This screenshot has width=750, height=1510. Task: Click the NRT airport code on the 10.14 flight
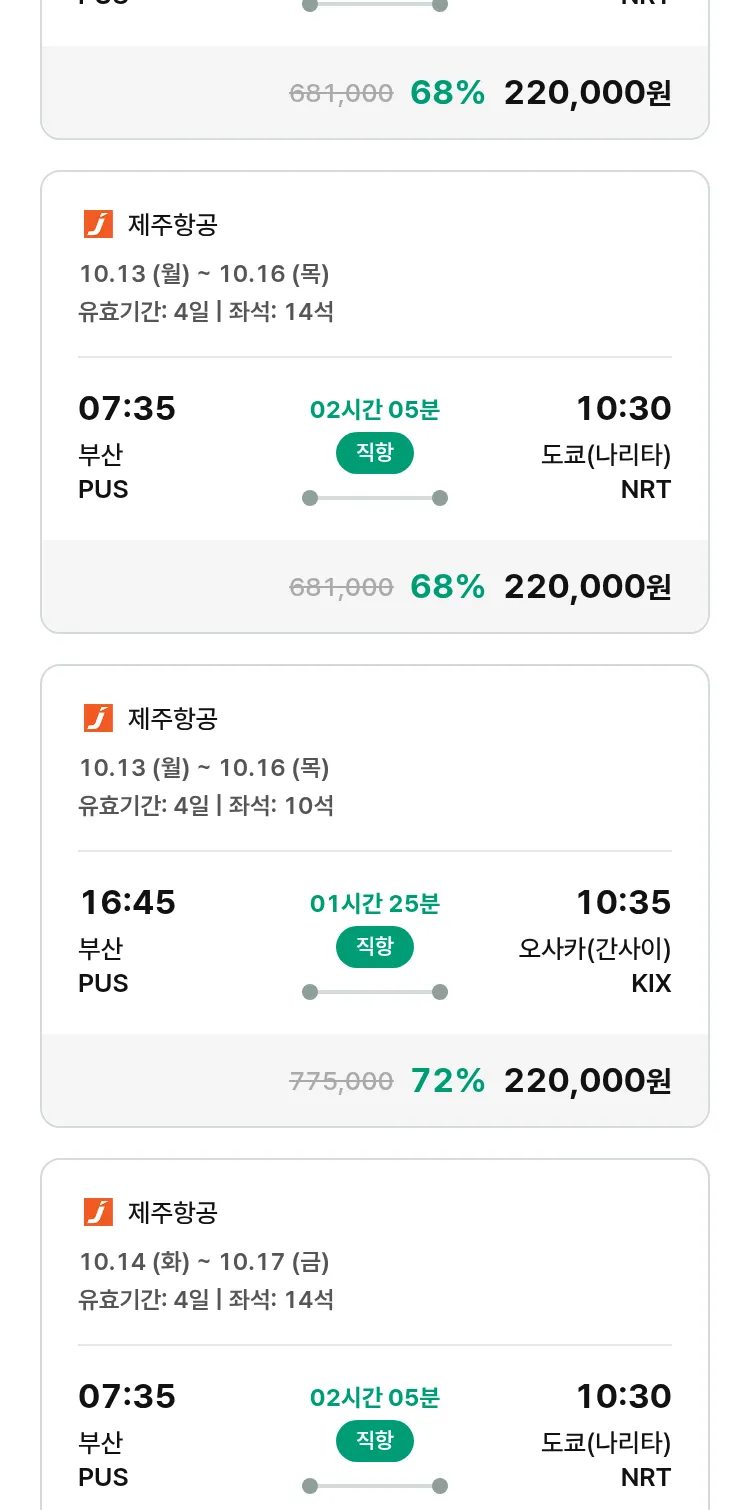(645, 1478)
